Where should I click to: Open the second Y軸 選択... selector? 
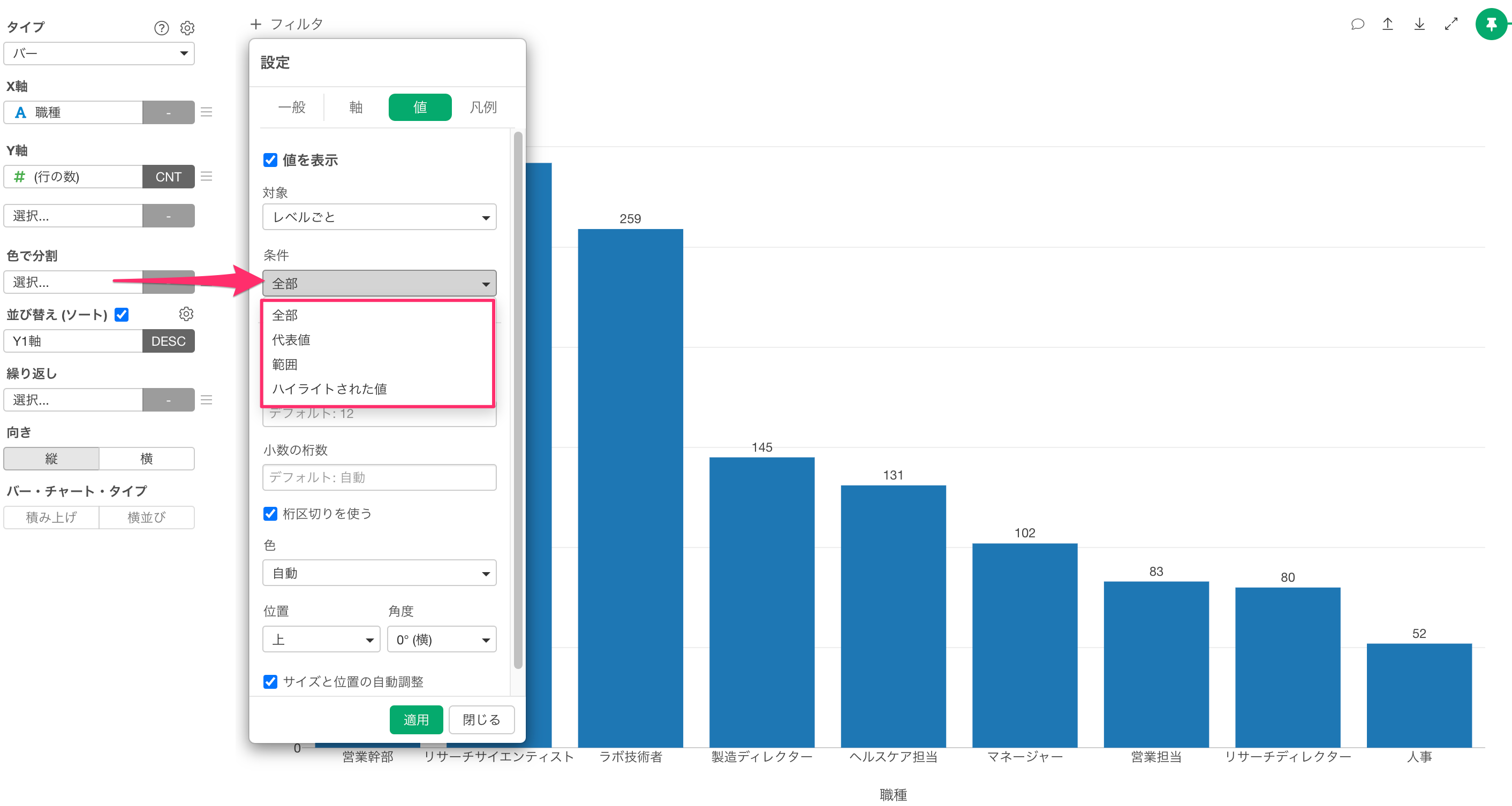tap(73, 216)
